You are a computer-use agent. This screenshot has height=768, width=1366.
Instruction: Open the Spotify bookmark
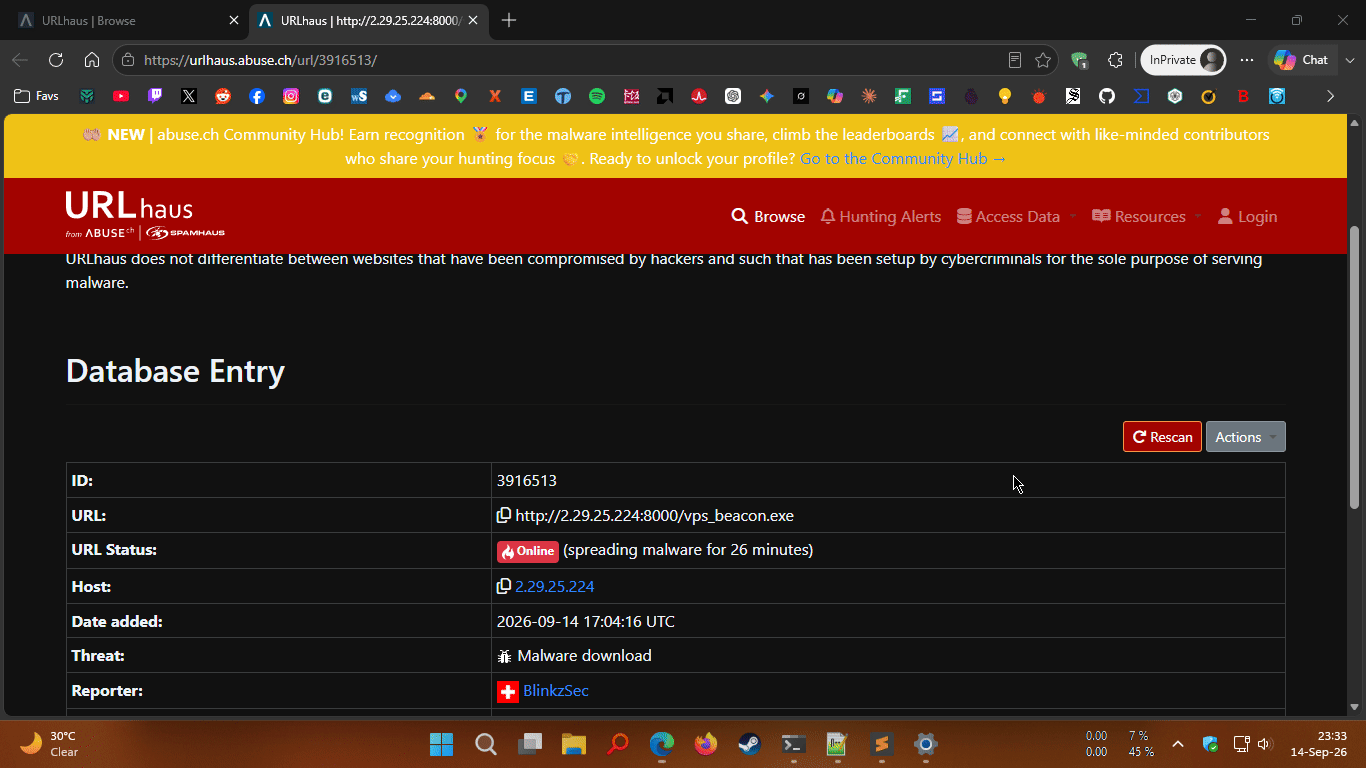pos(597,96)
